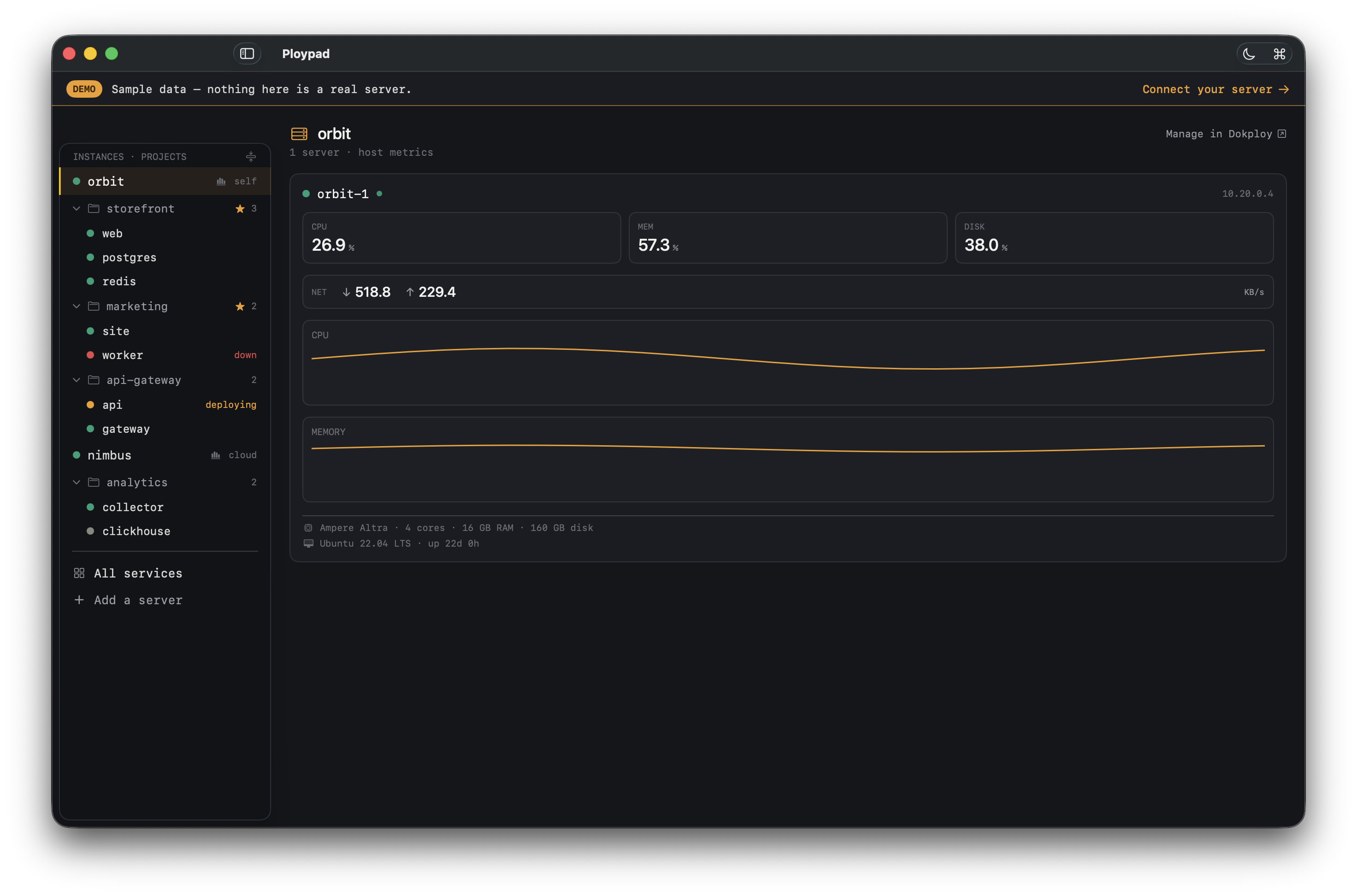Click the marketing folder icon
The image size is (1357, 896).
pyautogui.click(x=94, y=307)
